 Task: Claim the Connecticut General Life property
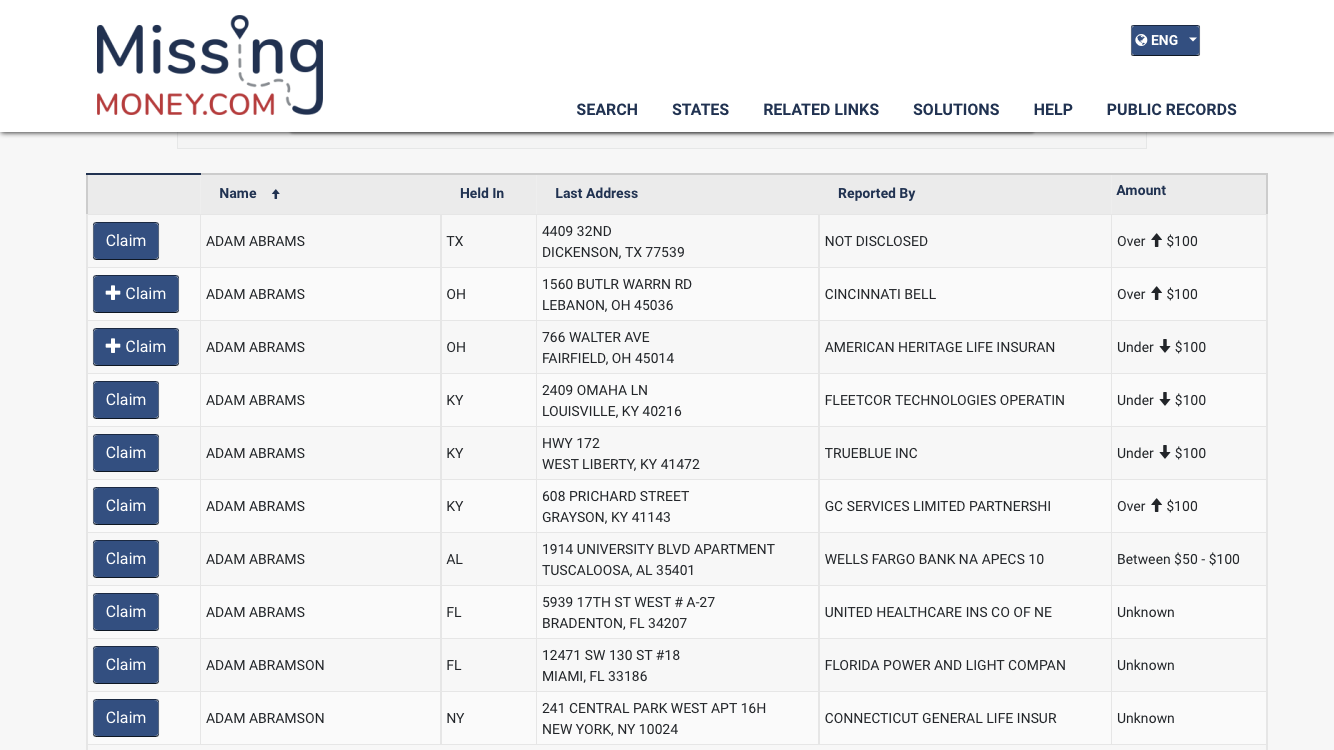pos(126,718)
